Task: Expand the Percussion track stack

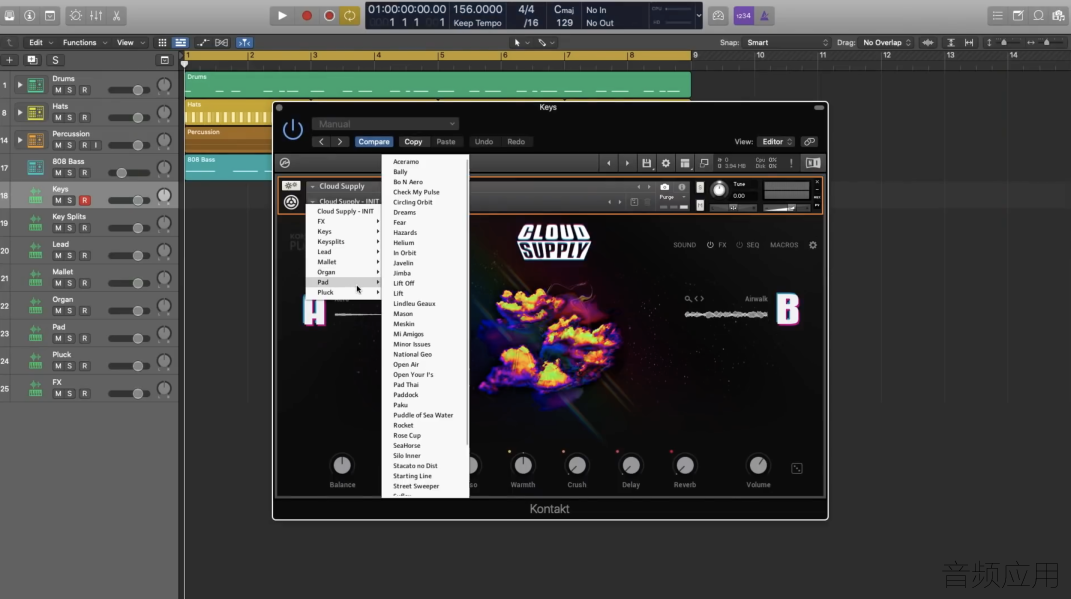Action: tap(20, 140)
